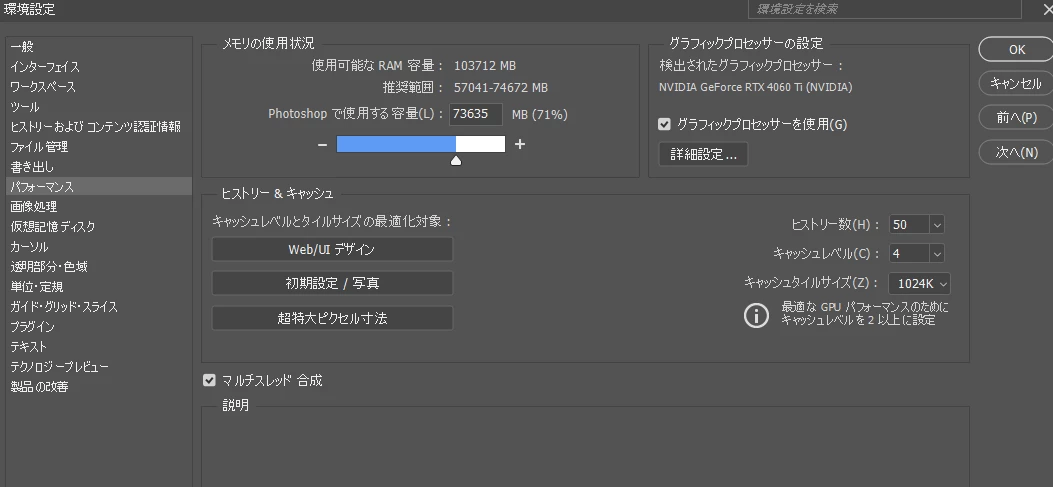Click the ヒストリー数 value 50 field
This screenshot has width=1053, height=487.
tap(910, 225)
